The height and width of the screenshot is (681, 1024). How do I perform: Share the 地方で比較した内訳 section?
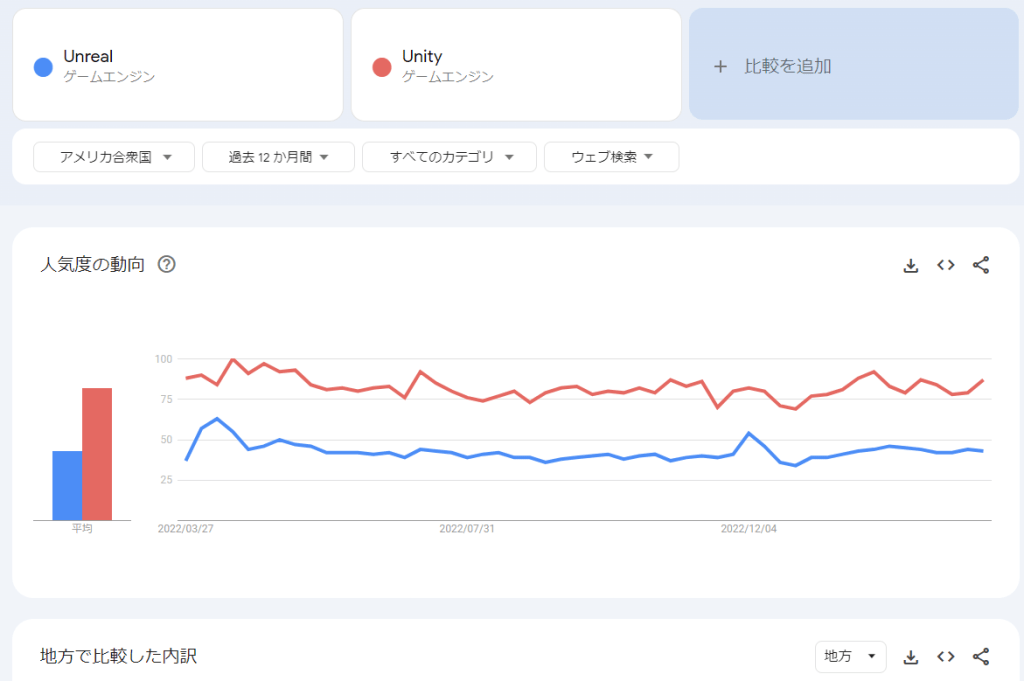coord(981,657)
